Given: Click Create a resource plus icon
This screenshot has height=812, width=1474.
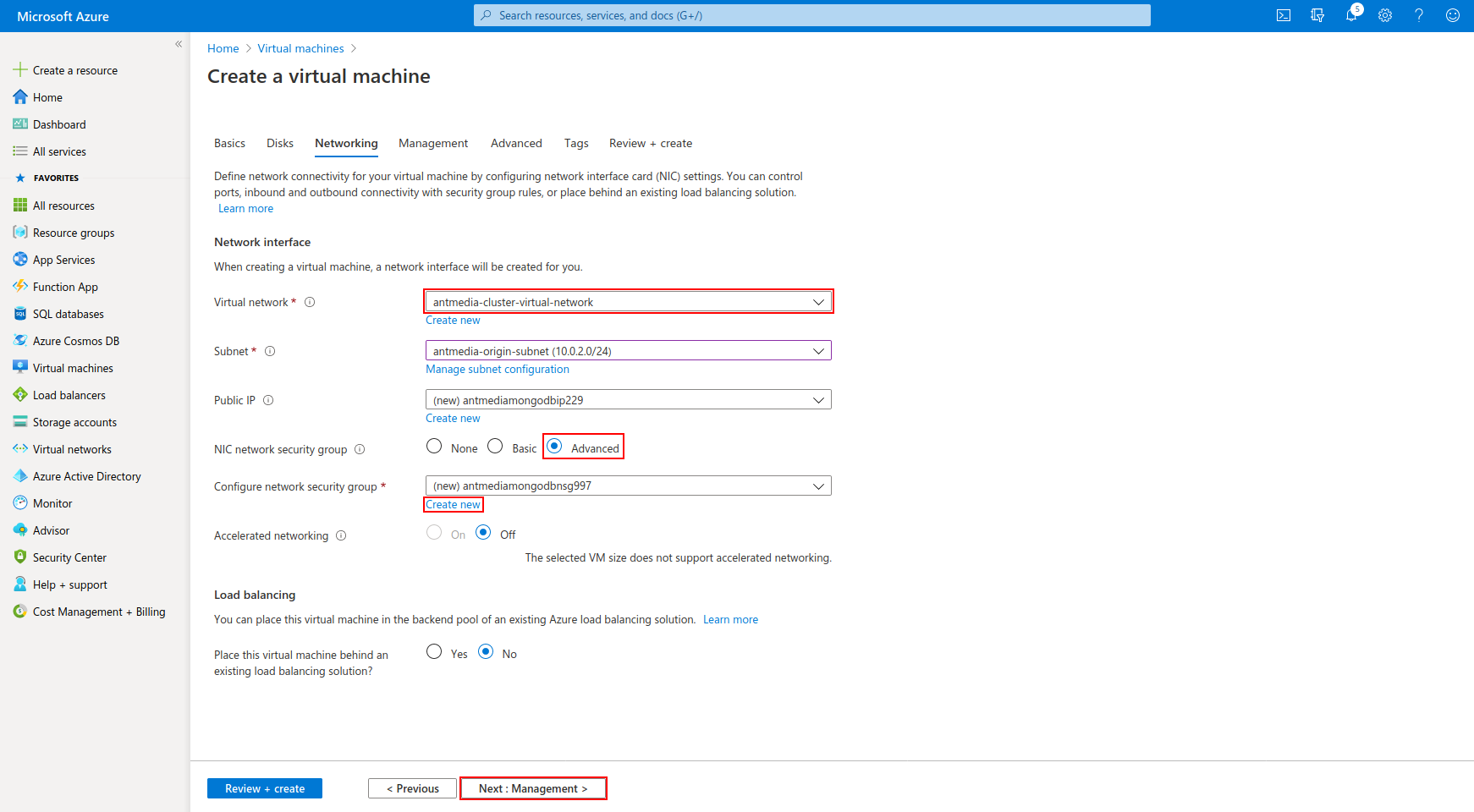Looking at the screenshot, I should (20, 70).
